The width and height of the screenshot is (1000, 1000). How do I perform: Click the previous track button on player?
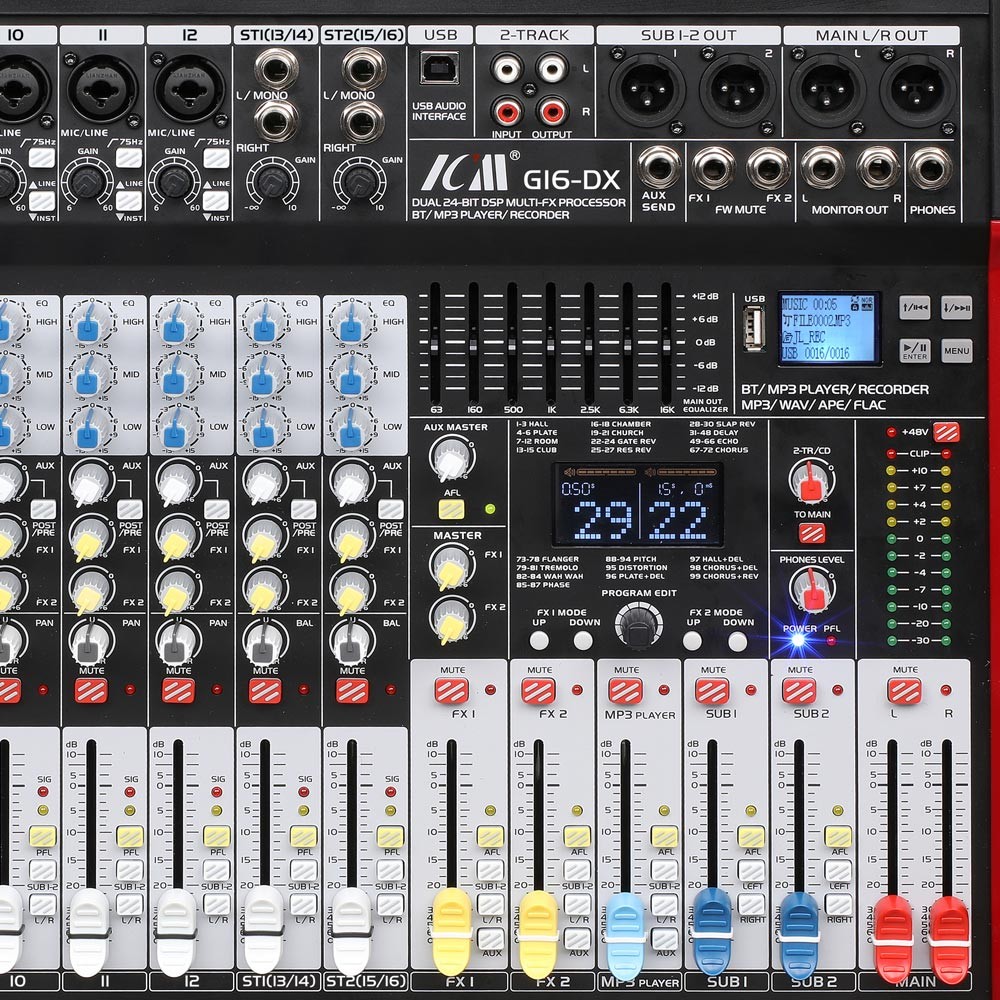(915, 307)
